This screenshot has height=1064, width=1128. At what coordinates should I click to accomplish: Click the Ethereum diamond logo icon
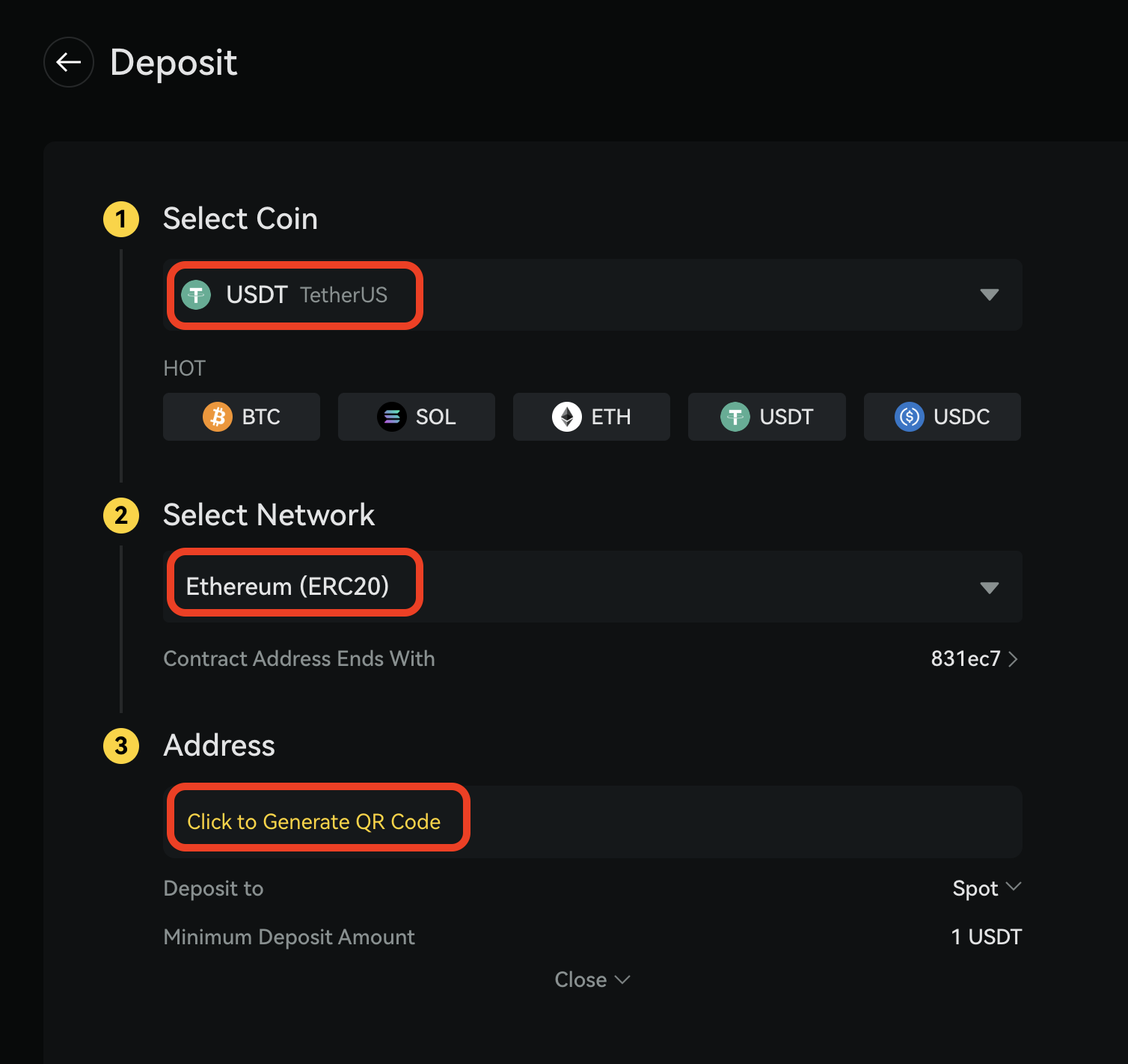pos(567,417)
